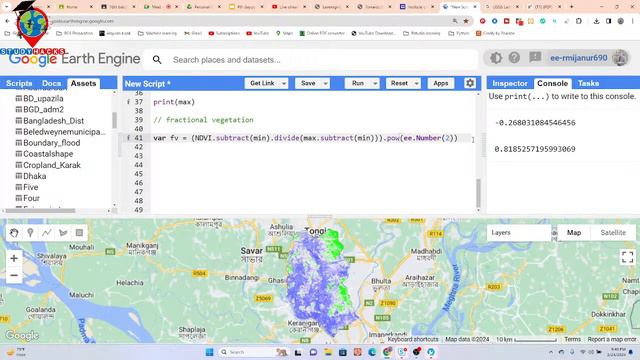Select the Cropland_Karak asset
The width and height of the screenshot is (640, 360).
52,165
